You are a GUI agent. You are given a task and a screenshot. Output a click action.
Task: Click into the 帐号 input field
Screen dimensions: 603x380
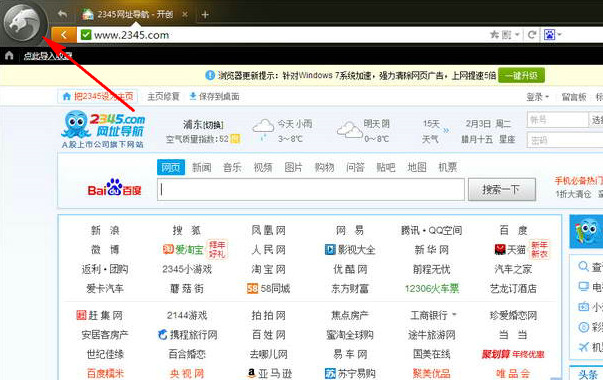558,120
